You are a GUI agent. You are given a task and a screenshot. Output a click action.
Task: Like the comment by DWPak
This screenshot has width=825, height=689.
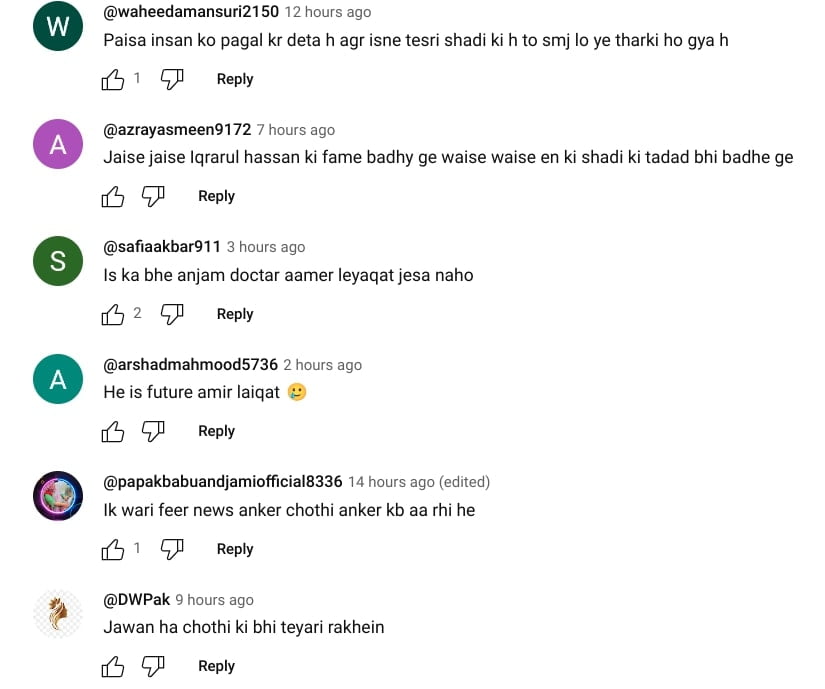tap(114, 667)
